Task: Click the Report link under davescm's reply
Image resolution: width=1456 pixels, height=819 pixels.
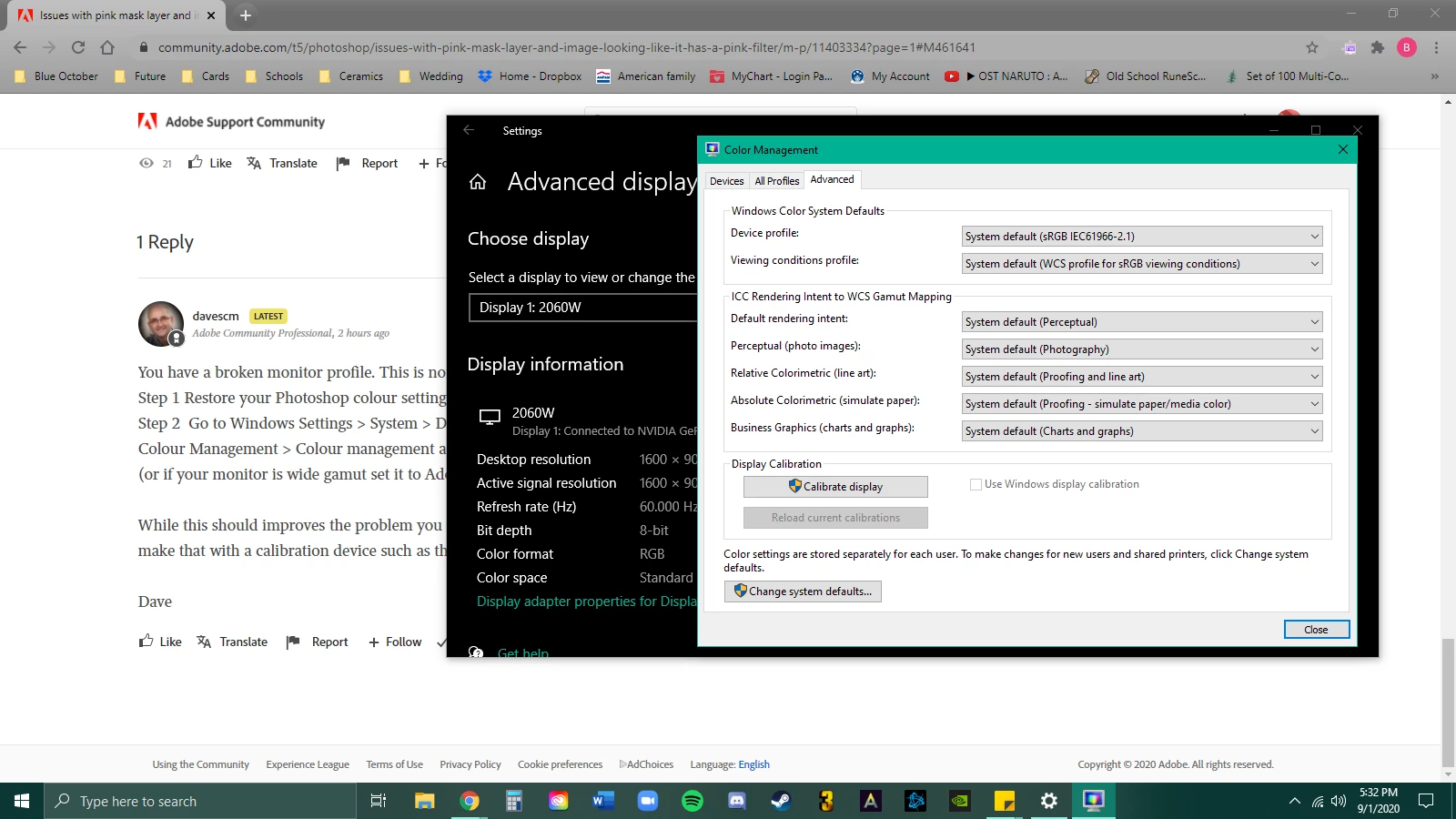Action: pyautogui.click(x=318, y=642)
